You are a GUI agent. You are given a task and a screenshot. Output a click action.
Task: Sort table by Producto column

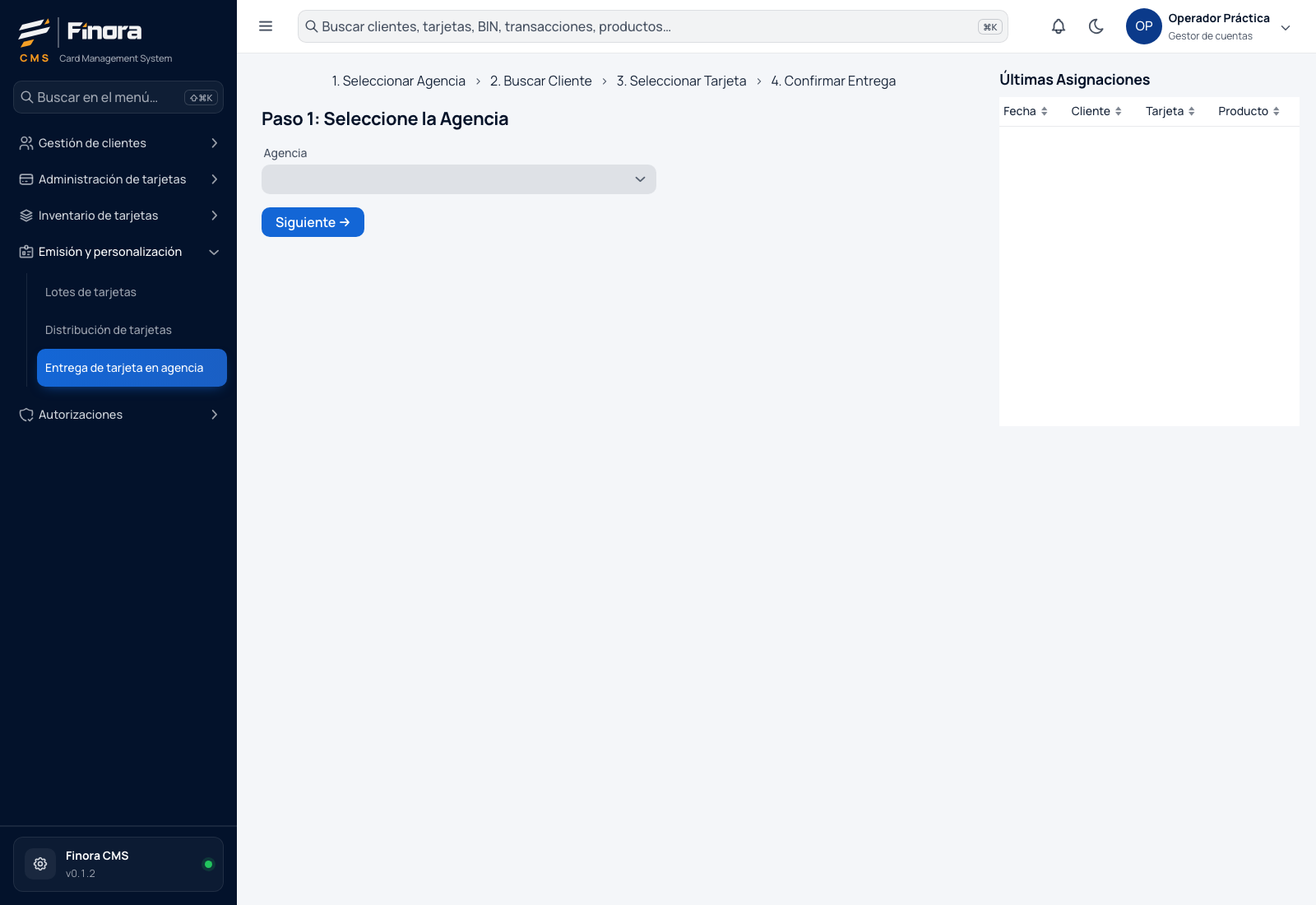[x=1249, y=111]
